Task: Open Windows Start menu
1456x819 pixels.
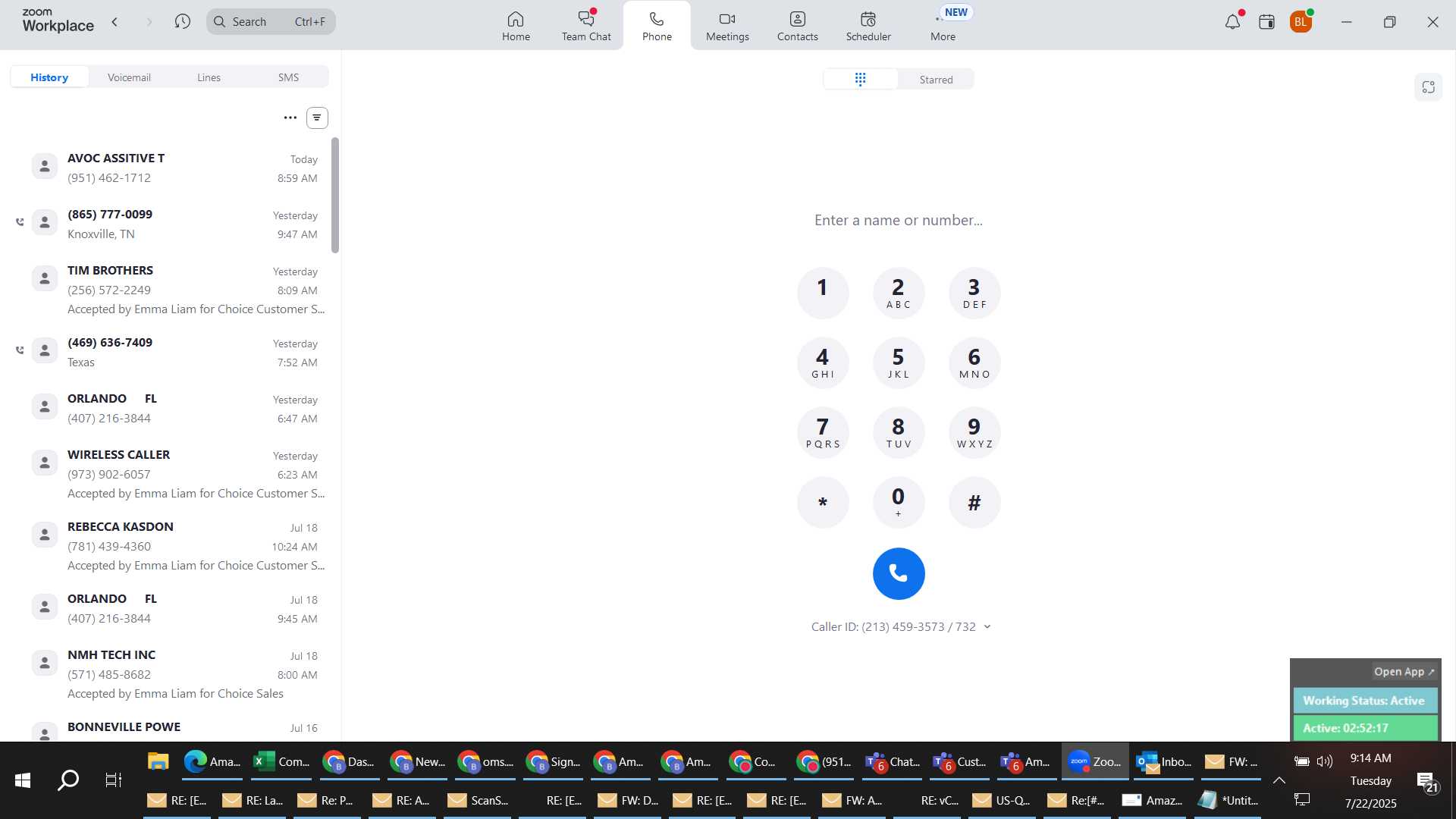Action: [23, 780]
